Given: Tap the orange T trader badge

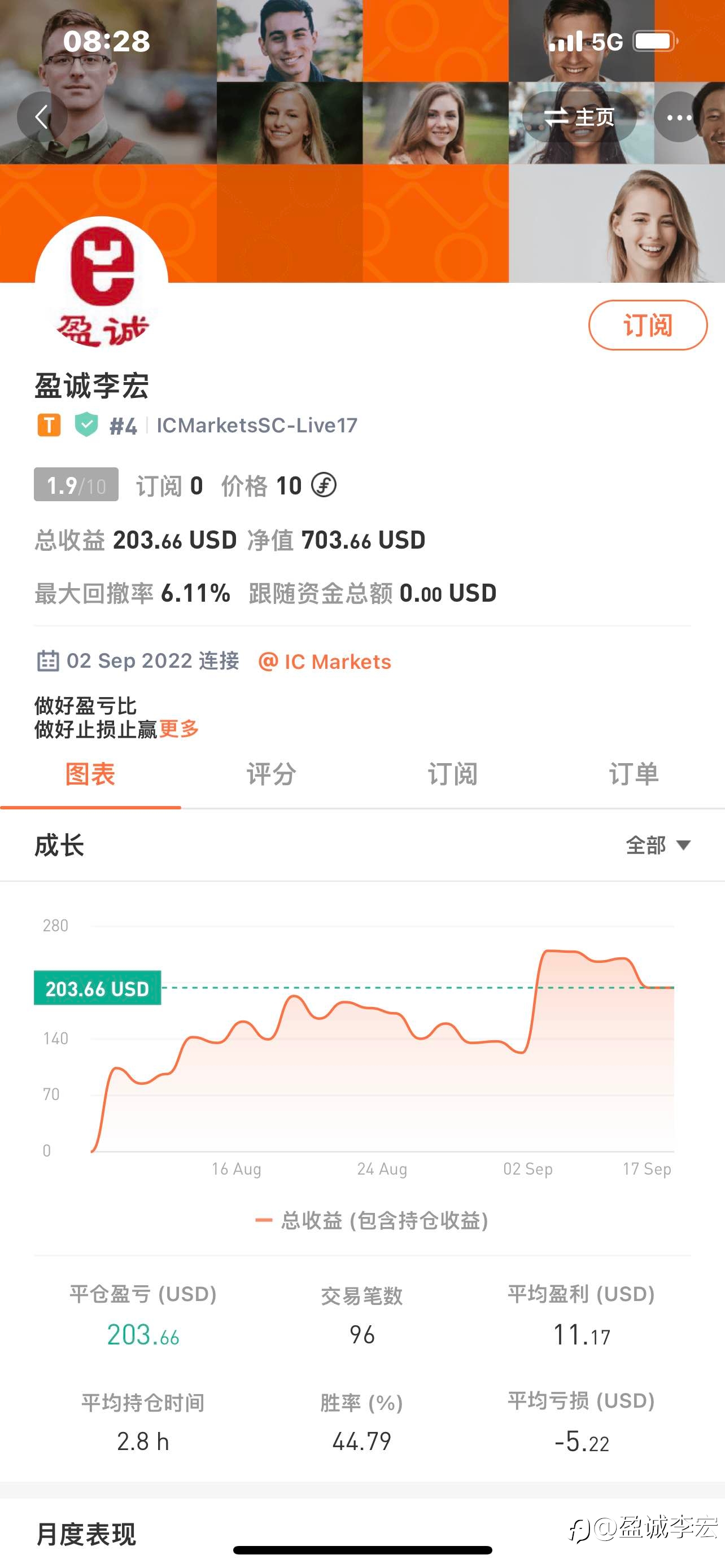Looking at the screenshot, I should point(49,425).
